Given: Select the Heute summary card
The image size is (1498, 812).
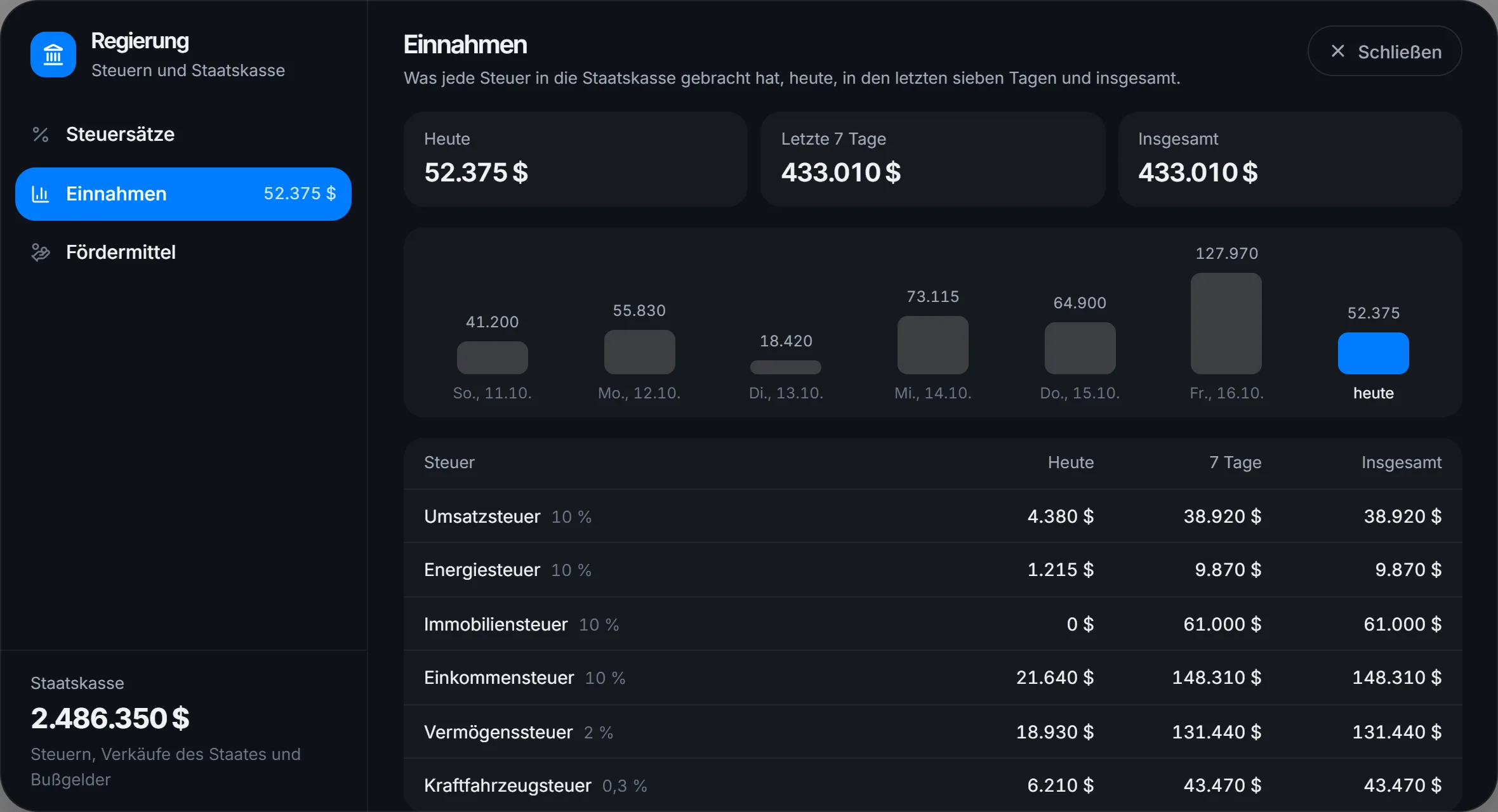Looking at the screenshot, I should point(576,159).
